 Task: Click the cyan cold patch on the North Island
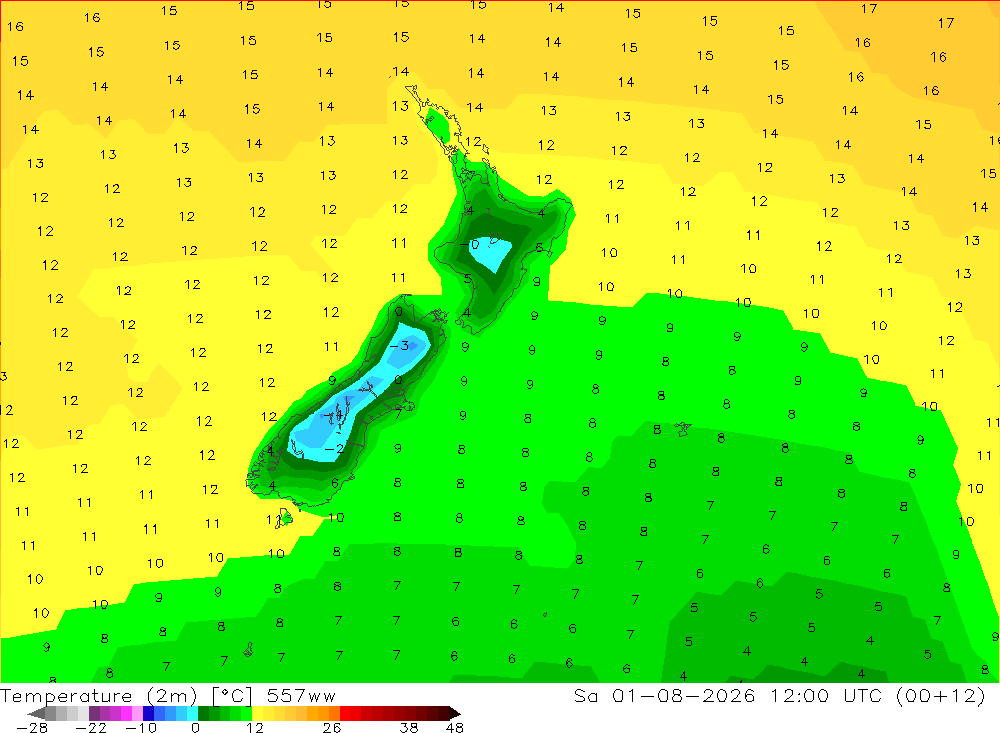point(490,254)
